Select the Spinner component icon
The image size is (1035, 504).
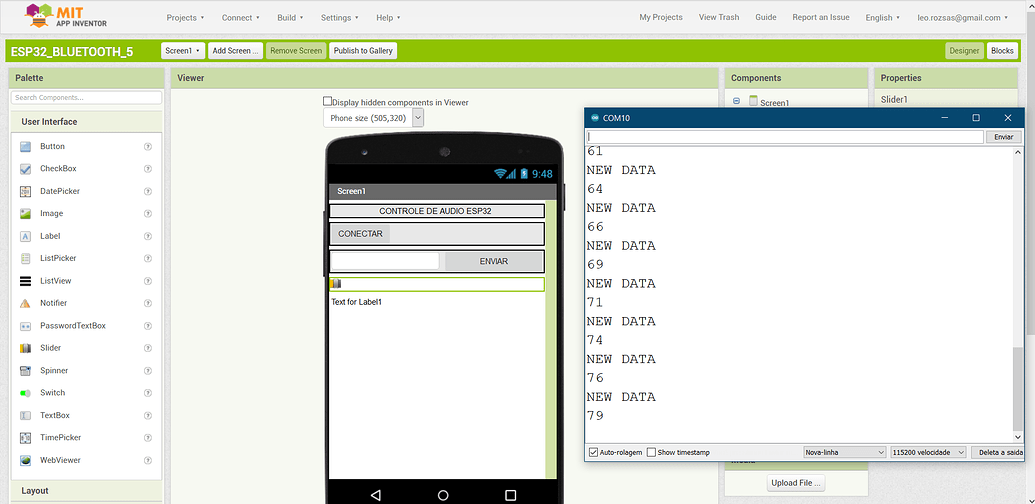pos(26,371)
